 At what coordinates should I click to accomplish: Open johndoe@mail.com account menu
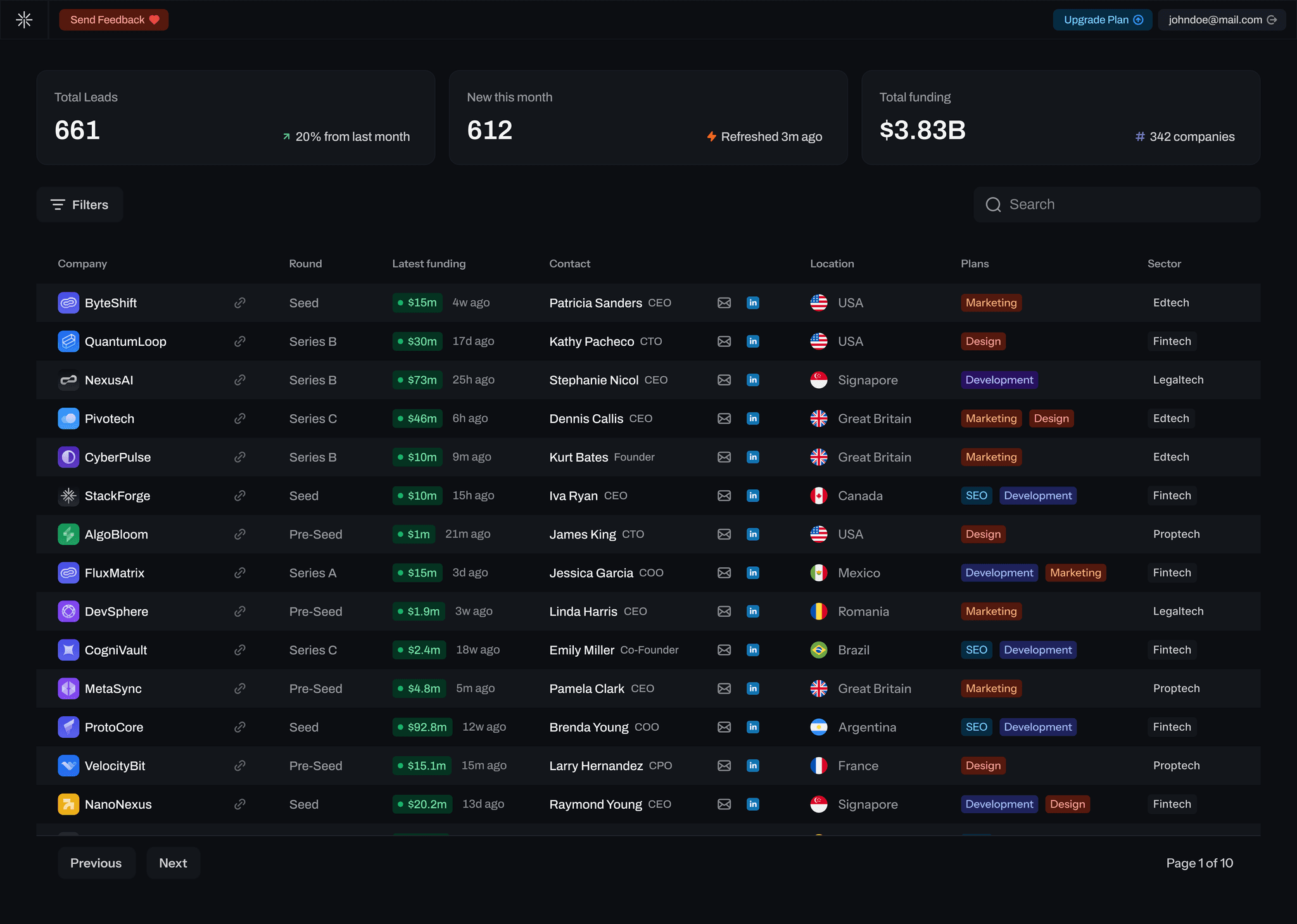tap(1222, 20)
